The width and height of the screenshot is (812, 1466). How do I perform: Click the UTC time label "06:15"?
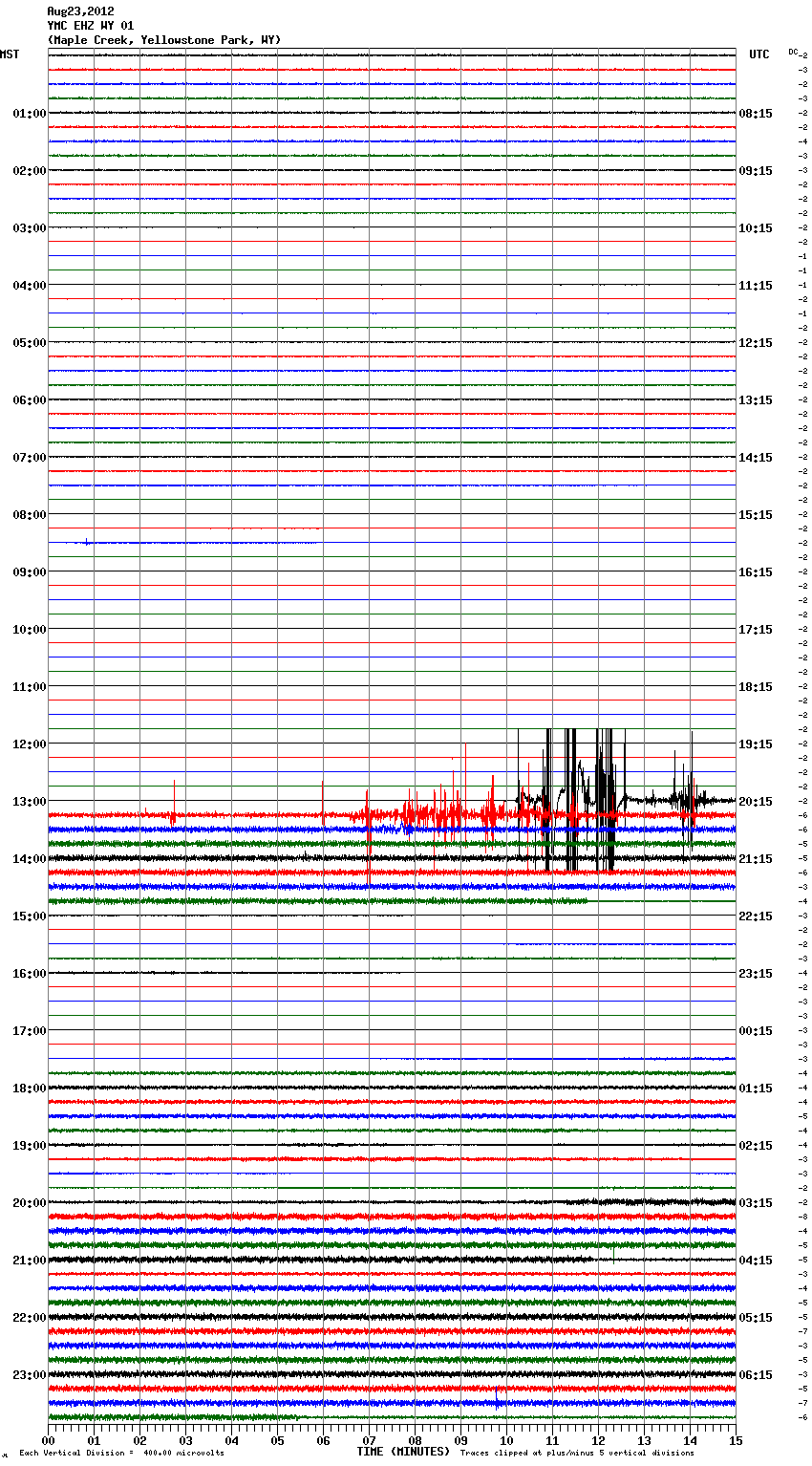pyautogui.click(x=756, y=1375)
